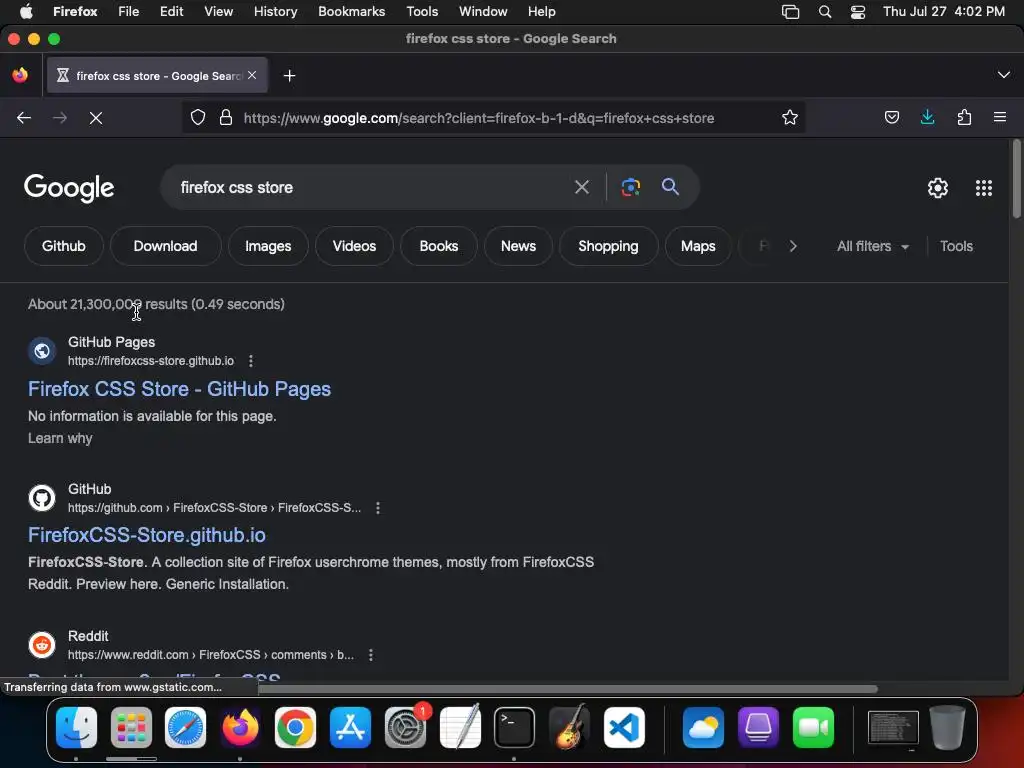The height and width of the screenshot is (768, 1024).
Task: Search by image with Google Lens icon
Action: (x=630, y=187)
